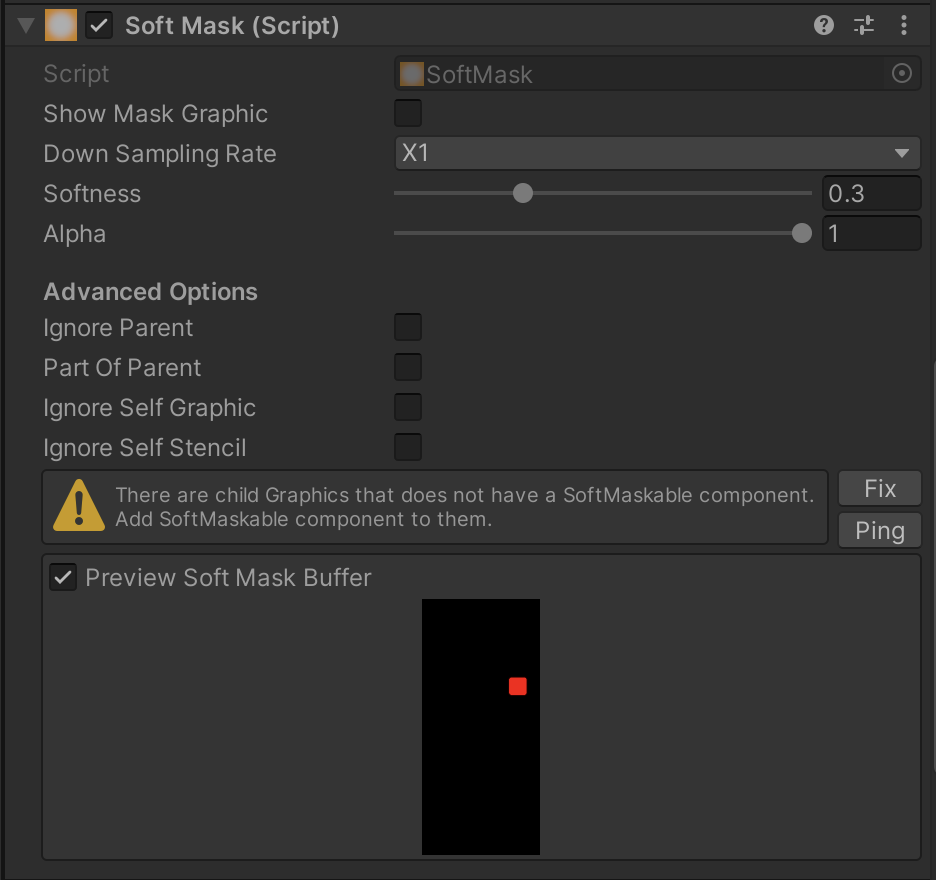936x880 pixels.
Task: Open the component context menu (three dots)
Action: [x=903, y=25]
